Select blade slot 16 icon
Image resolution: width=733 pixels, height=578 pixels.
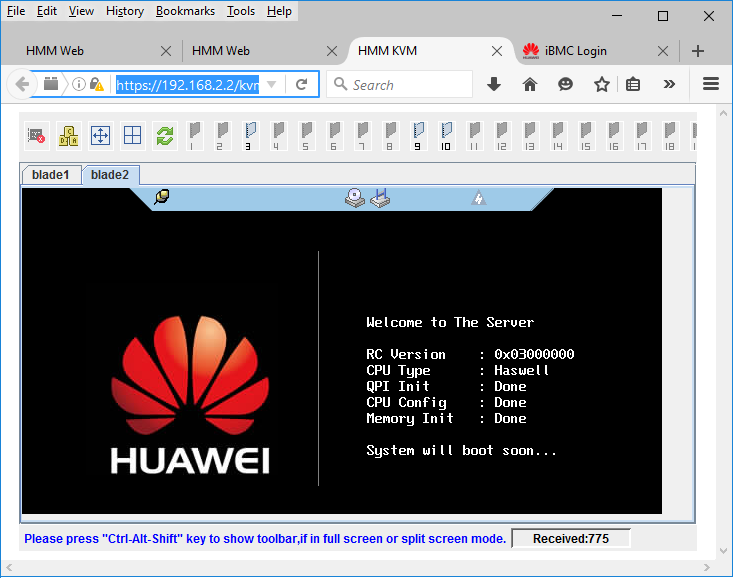pyautogui.click(x=614, y=136)
